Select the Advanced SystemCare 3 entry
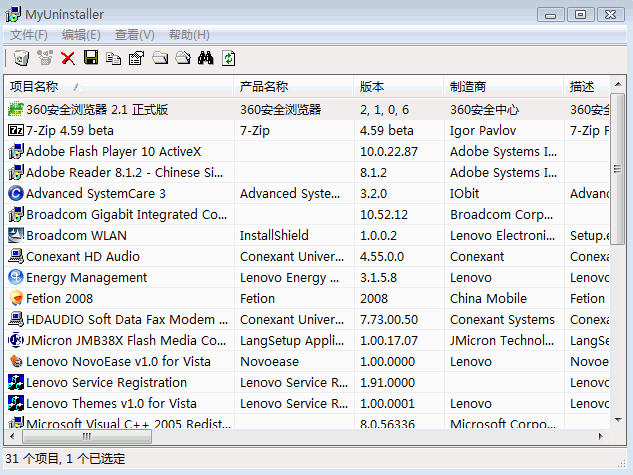This screenshot has height=475, width=633. (96, 193)
